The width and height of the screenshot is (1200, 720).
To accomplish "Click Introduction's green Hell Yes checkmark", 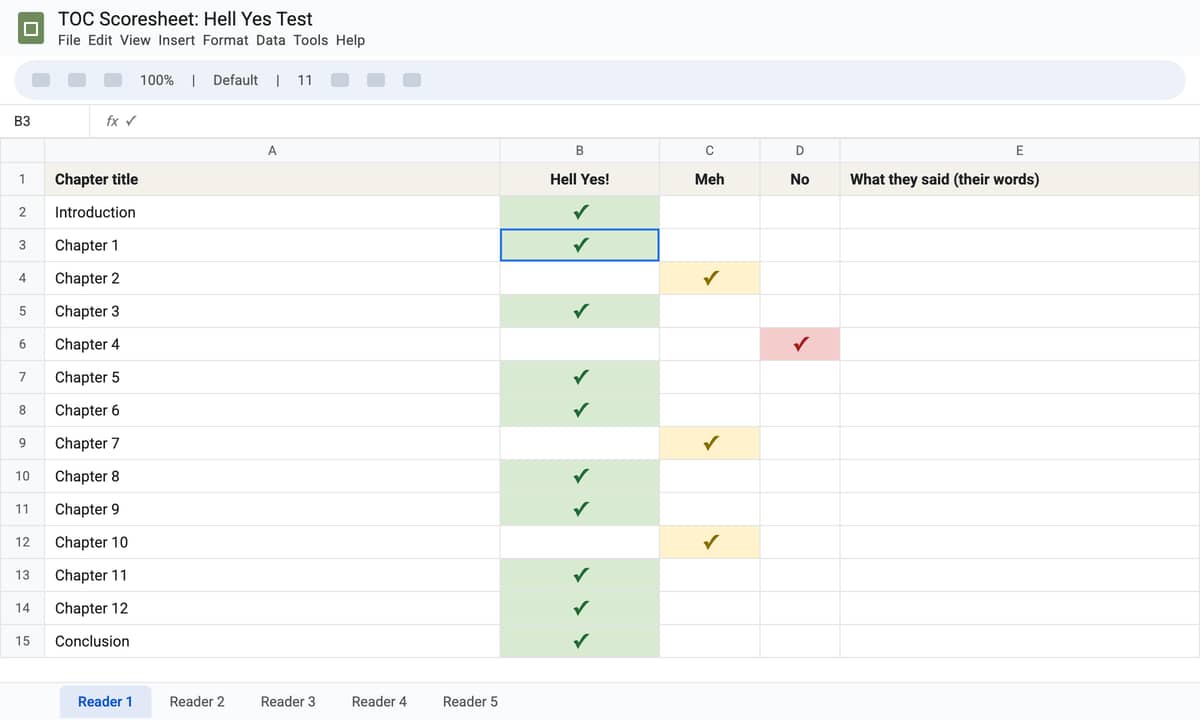I will (580, 212).
